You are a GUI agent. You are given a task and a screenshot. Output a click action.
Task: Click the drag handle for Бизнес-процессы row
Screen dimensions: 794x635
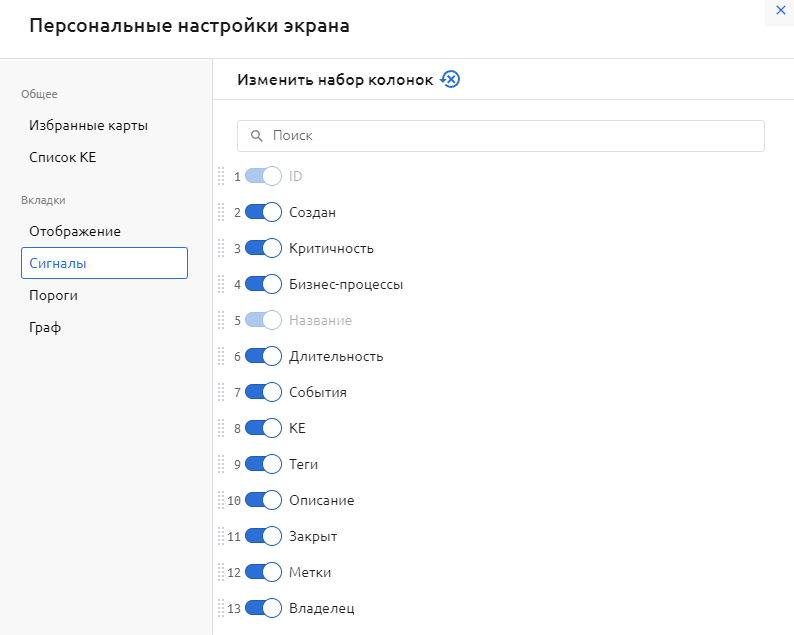tap(221, 284)
